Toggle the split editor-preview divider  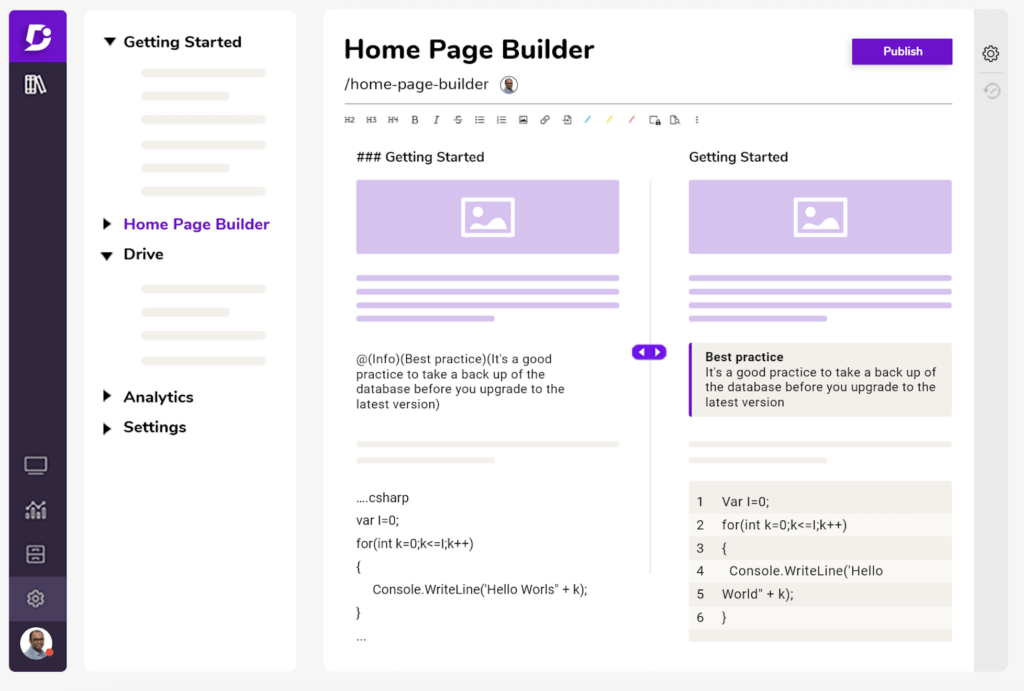[x=648, y=352]
